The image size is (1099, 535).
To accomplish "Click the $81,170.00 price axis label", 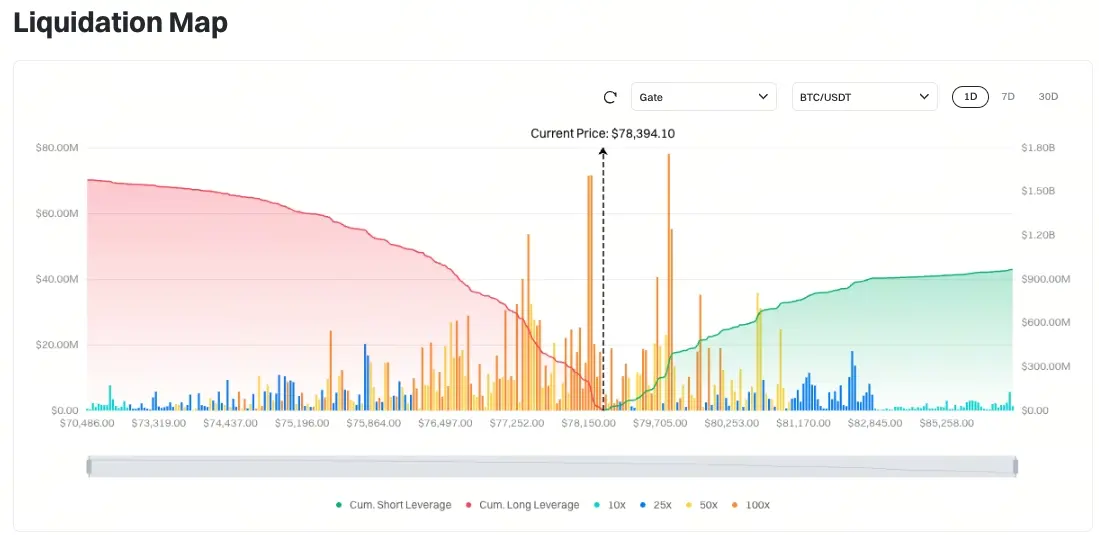I will coord(803,424).
